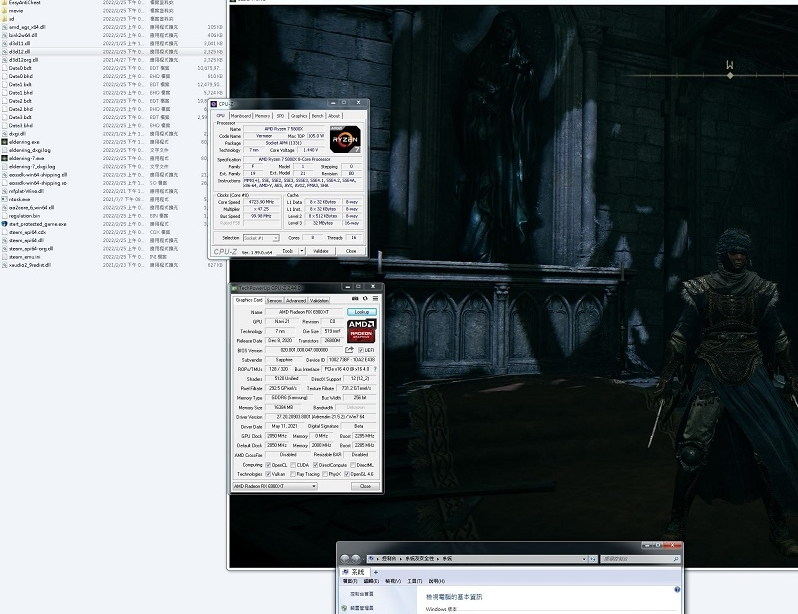
Task: Expand the Tools dropdown arrow in CPU-Z
Action: coord(301,251)
